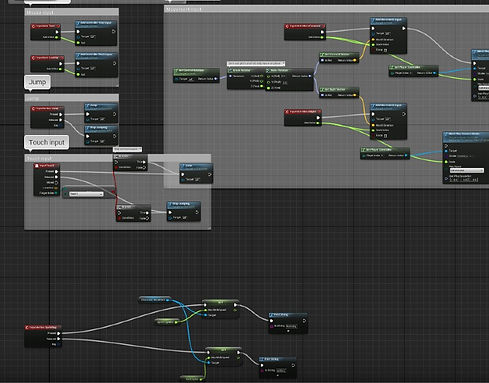
Task: Click the Touch input comment box header
Action: coord(118,158)
